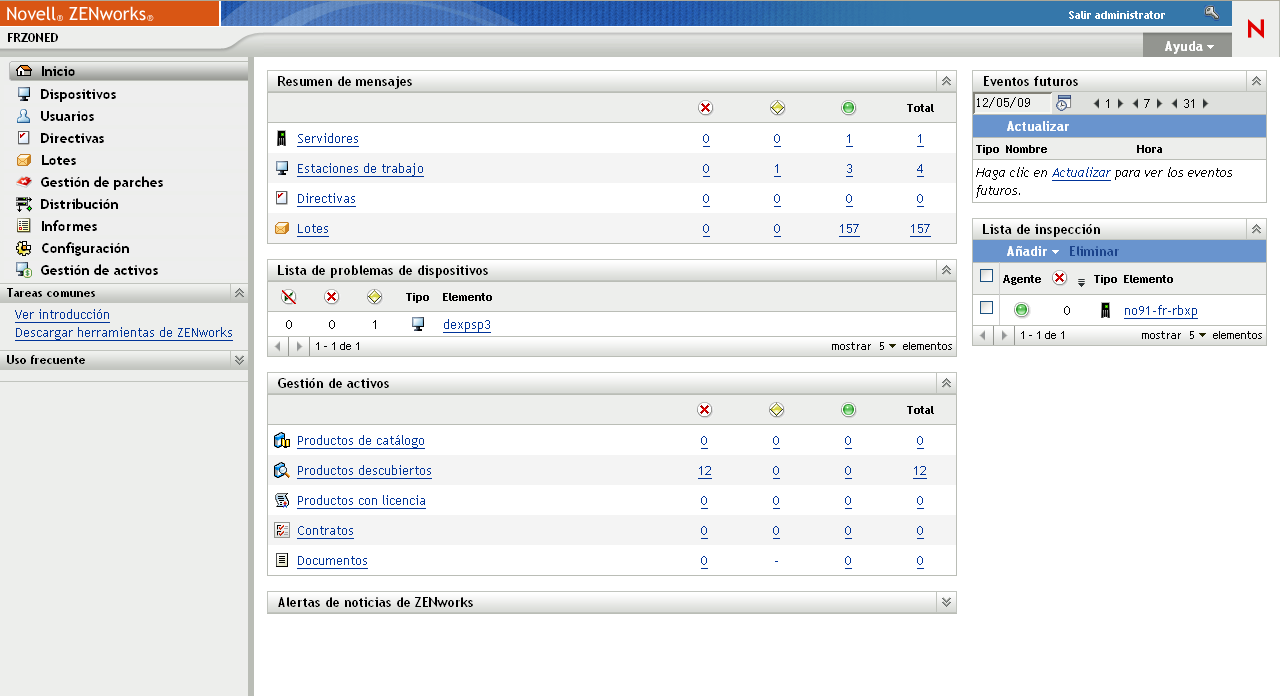Click the Descargar herramientas de ZENworks link
Viewport: 1280px width, 696px height.
[x=123, y=333]
